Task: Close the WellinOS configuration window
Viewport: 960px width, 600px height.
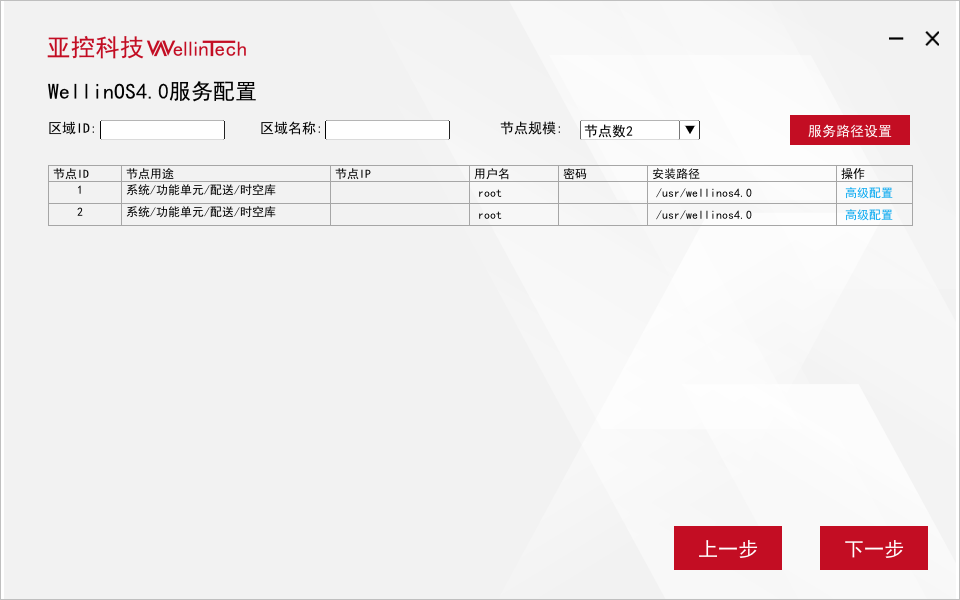Action: pos(932,39)
